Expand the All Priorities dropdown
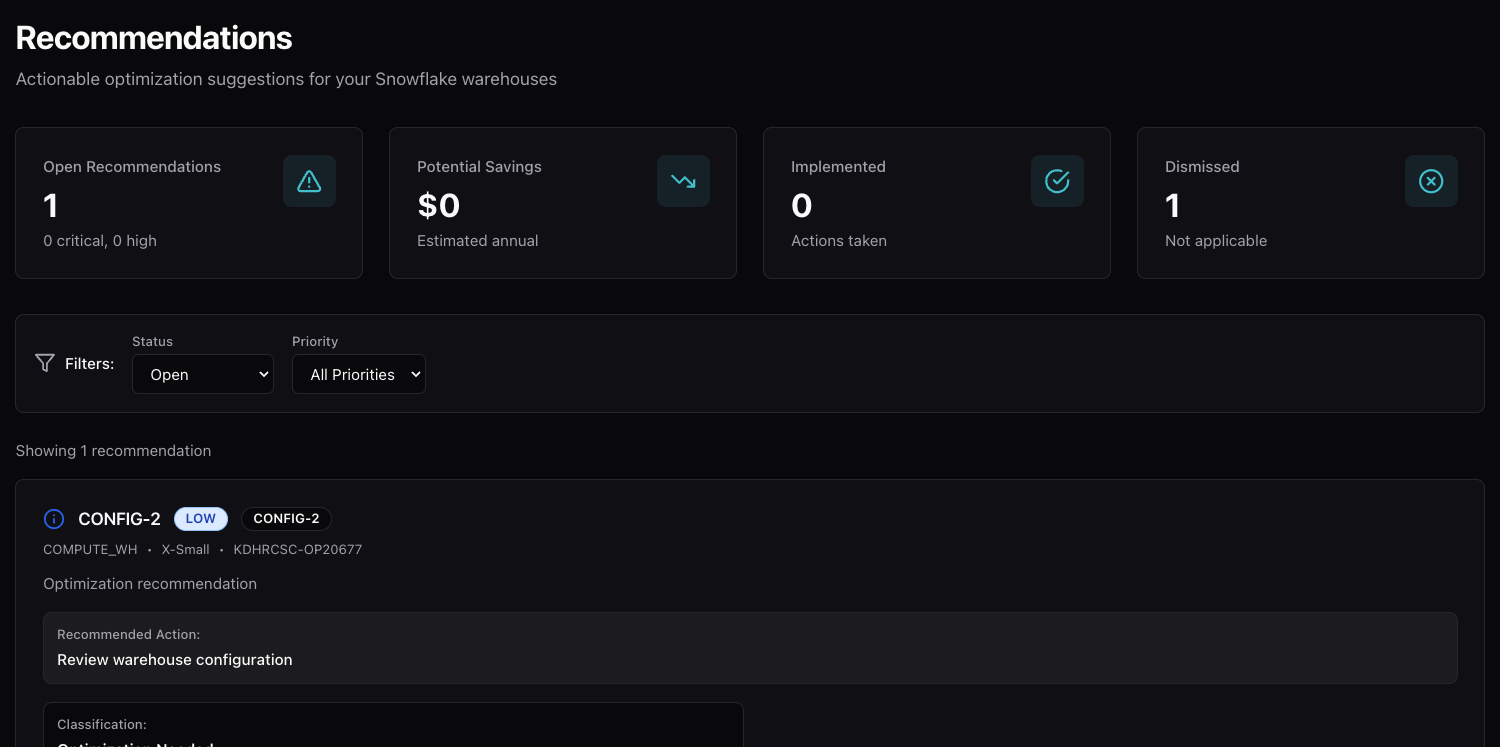Viewport: 1500px width, 747px height. 359,374
